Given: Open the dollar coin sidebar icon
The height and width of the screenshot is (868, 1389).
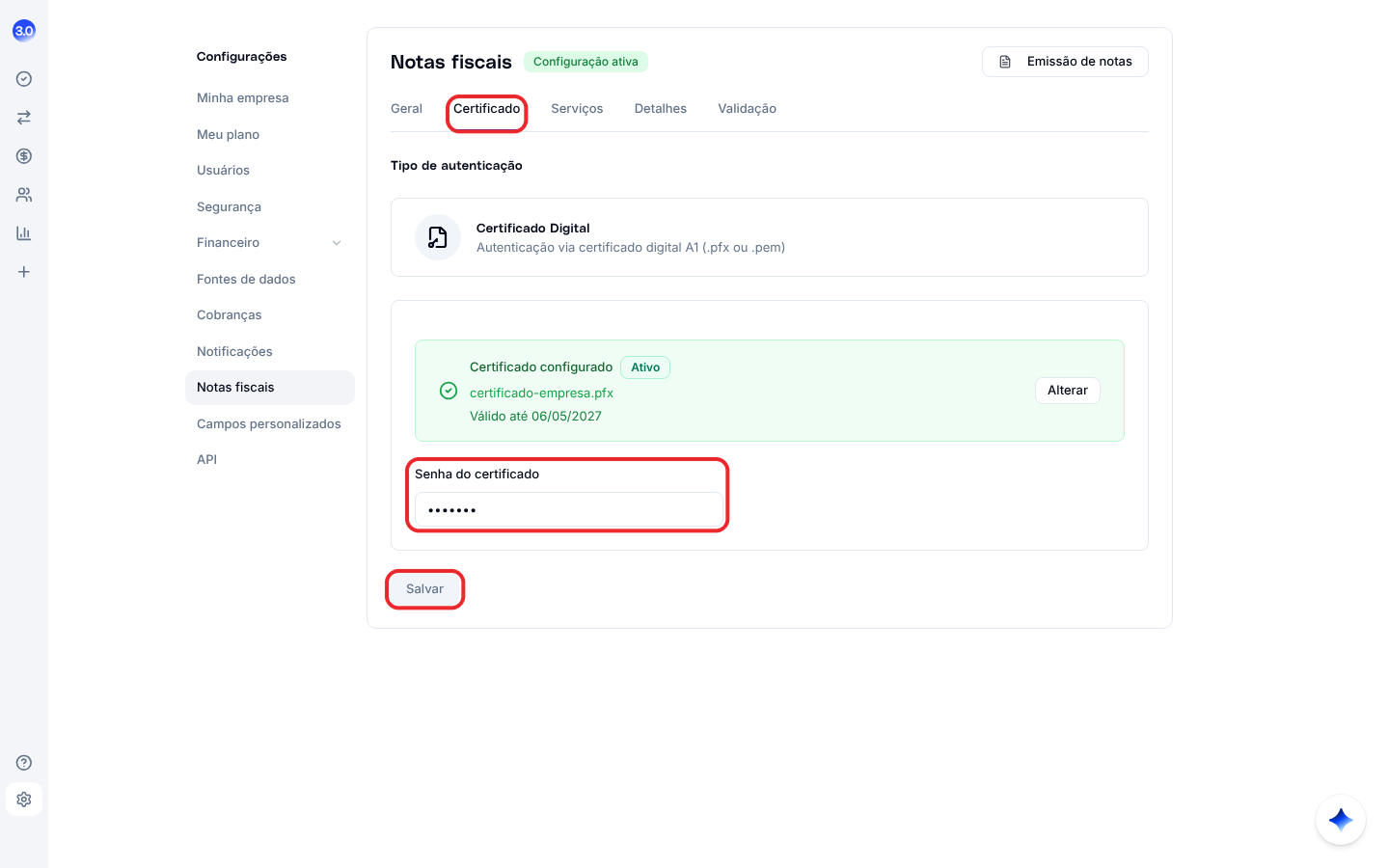Looking at the screenshot, I should (24, 156).
